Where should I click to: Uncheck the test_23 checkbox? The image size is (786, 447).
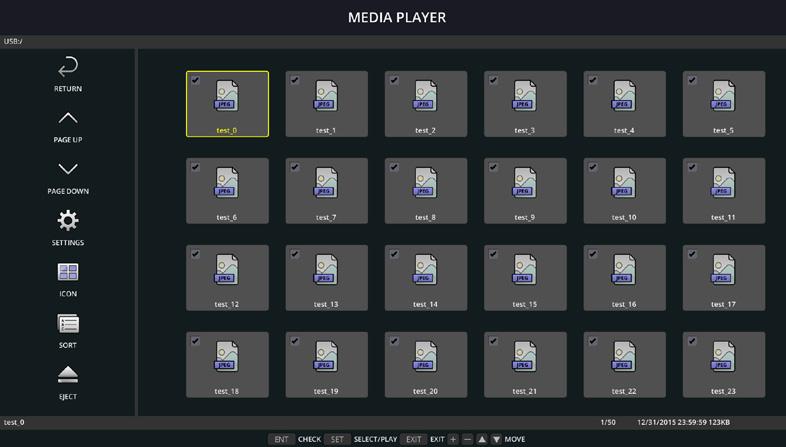click(x=692, y=341)
